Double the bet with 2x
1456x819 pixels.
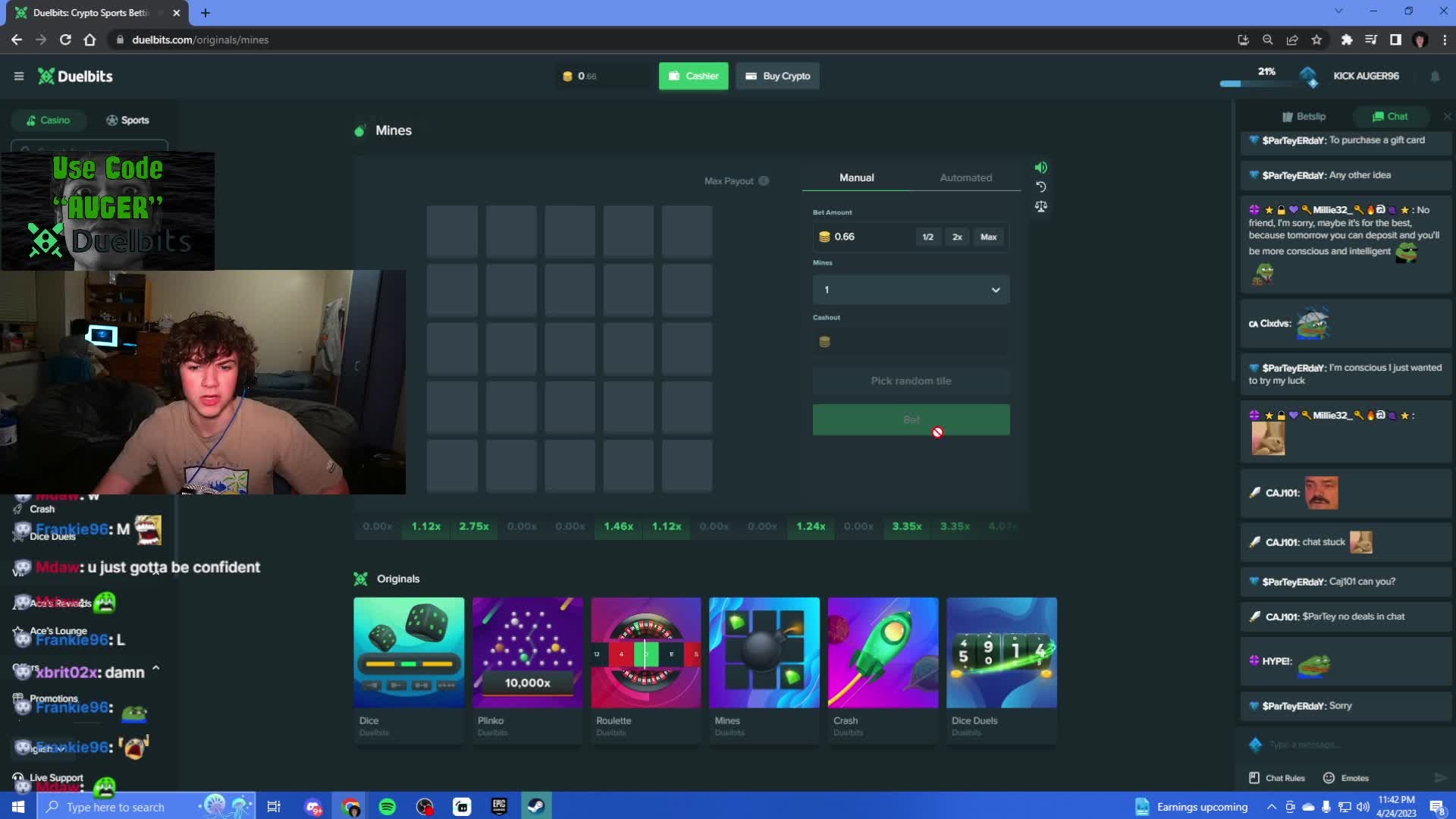(957, 237)
